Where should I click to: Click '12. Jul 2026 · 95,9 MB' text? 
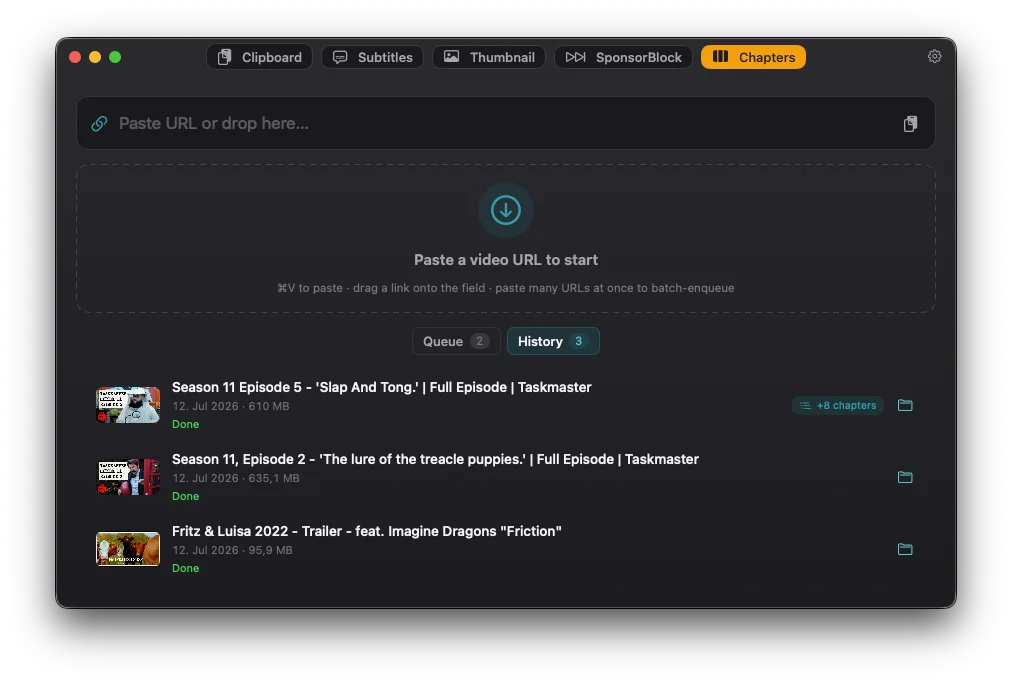(x=232, y=550)
